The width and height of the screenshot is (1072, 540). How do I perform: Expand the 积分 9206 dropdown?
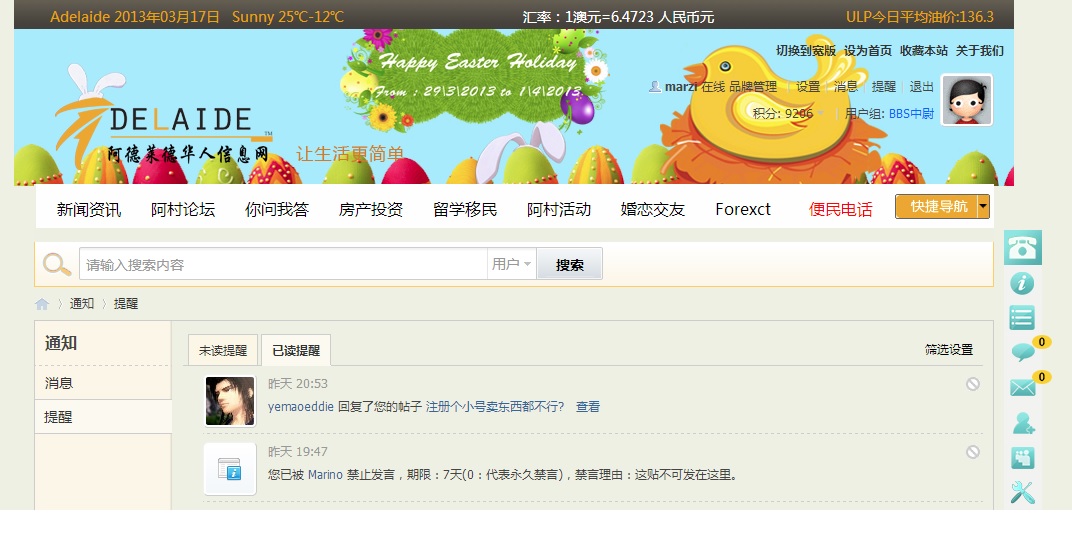[x=822, y=114]
